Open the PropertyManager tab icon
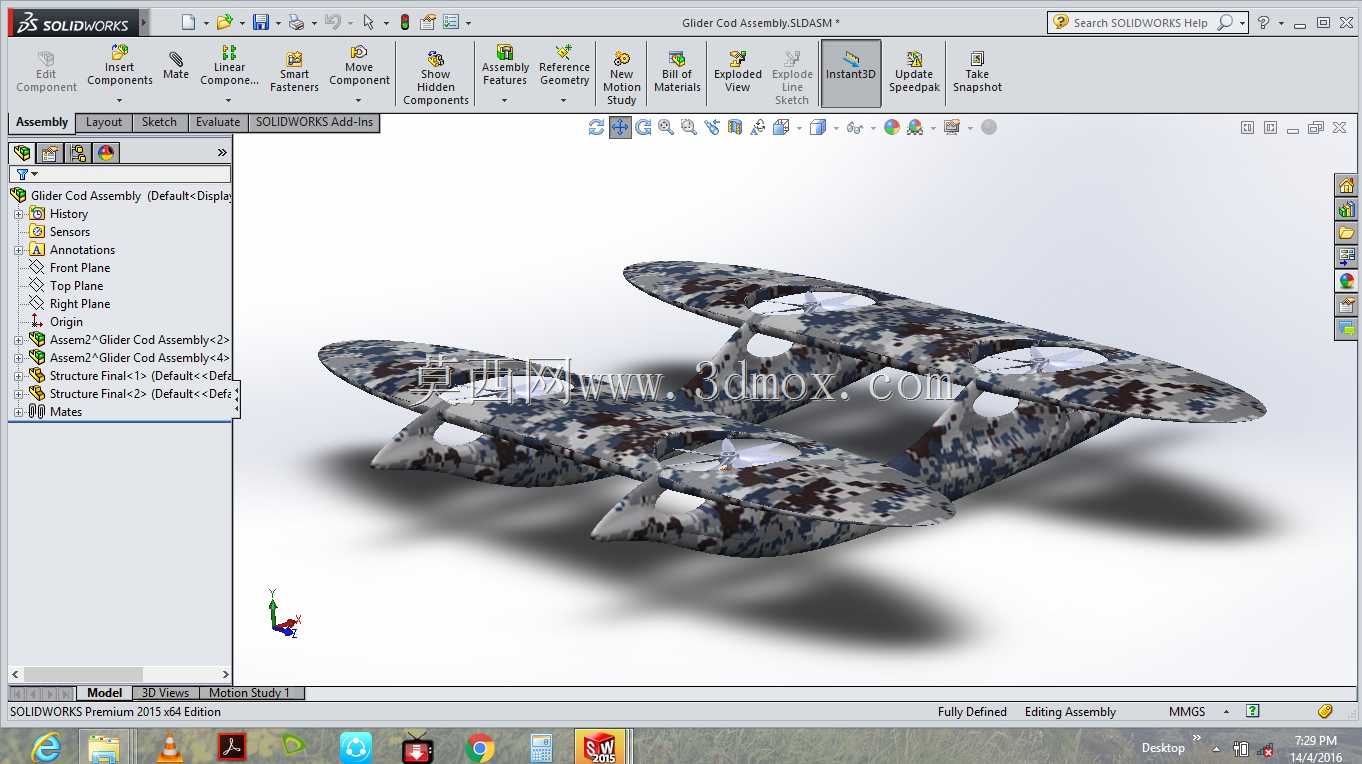The image size is (1362, 764). click(50, 153)
